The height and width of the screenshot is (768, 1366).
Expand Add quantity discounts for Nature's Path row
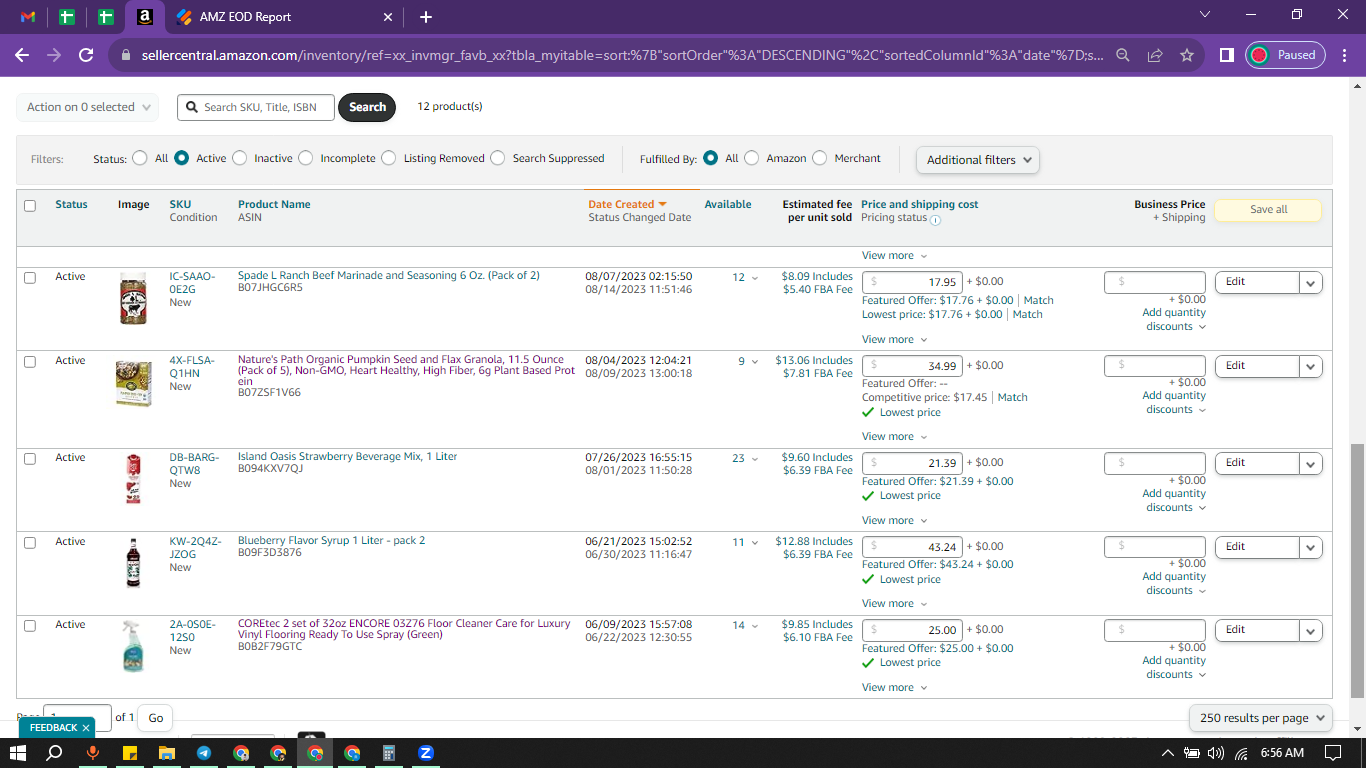(x=1174, y=402)
